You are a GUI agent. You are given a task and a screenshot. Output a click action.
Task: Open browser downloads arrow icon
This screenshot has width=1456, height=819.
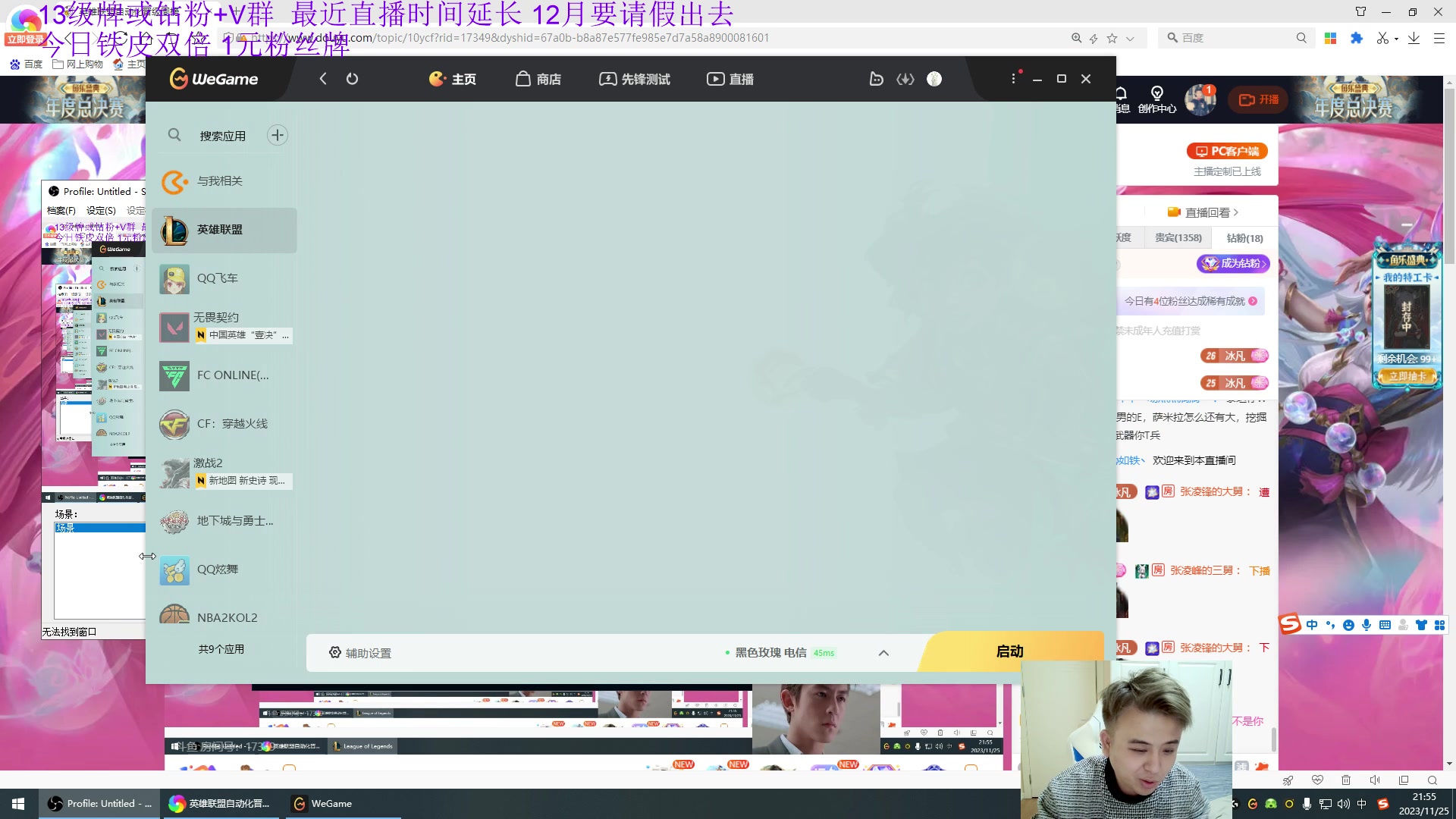tap(1414, 38)
